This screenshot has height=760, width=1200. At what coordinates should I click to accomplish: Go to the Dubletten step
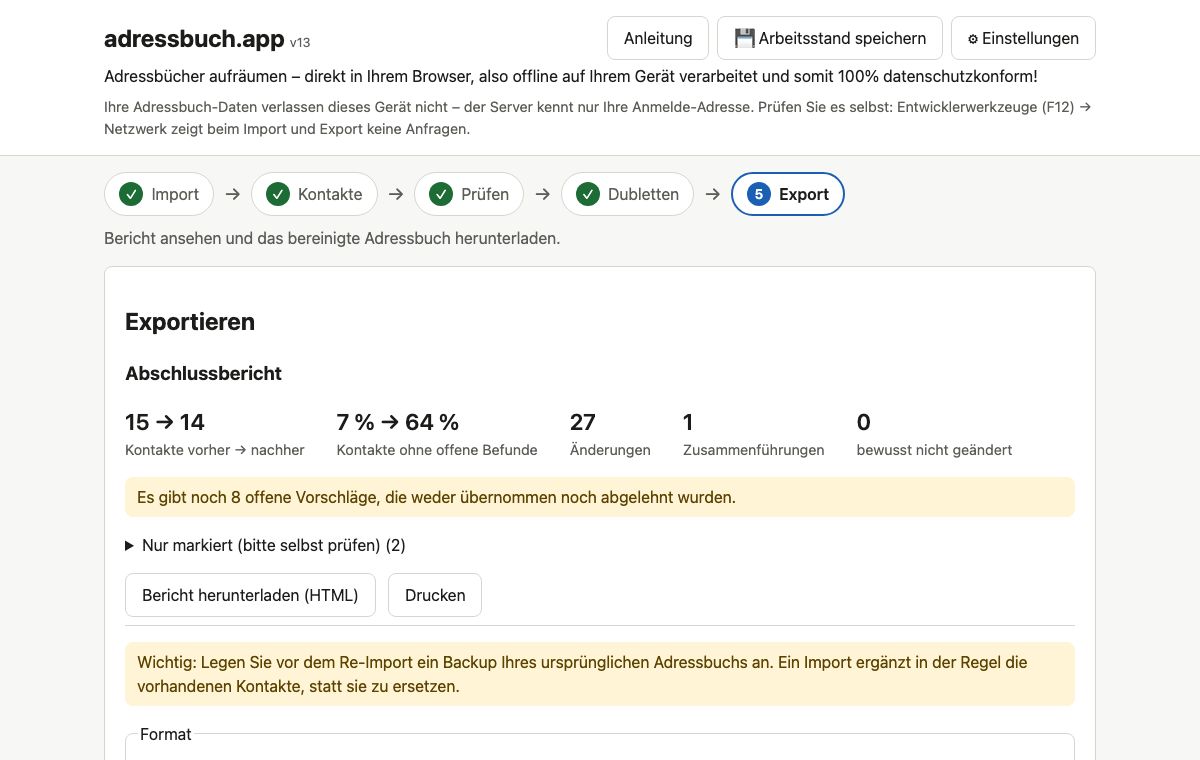[x=627, y=194]
